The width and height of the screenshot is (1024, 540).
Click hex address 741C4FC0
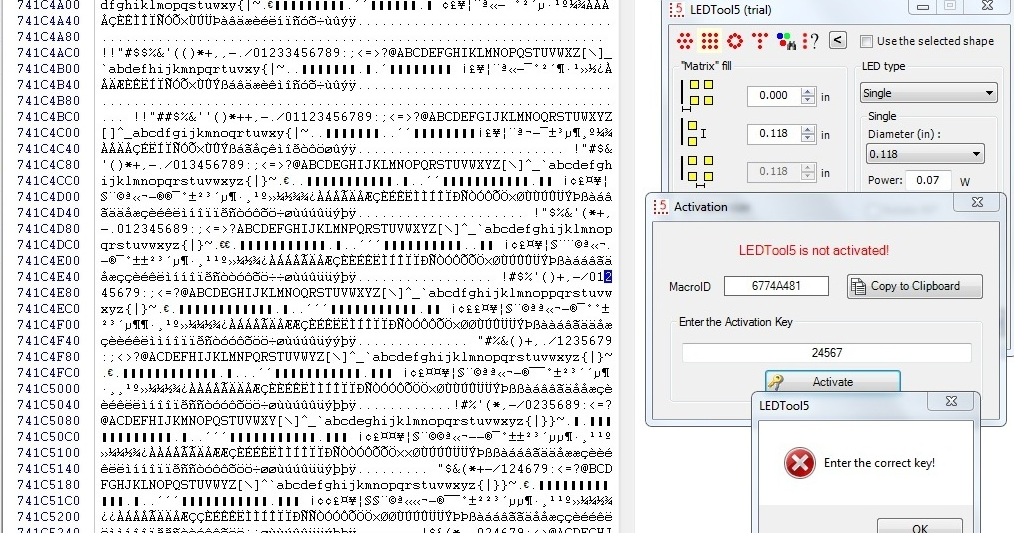click(x=49, y=373)
